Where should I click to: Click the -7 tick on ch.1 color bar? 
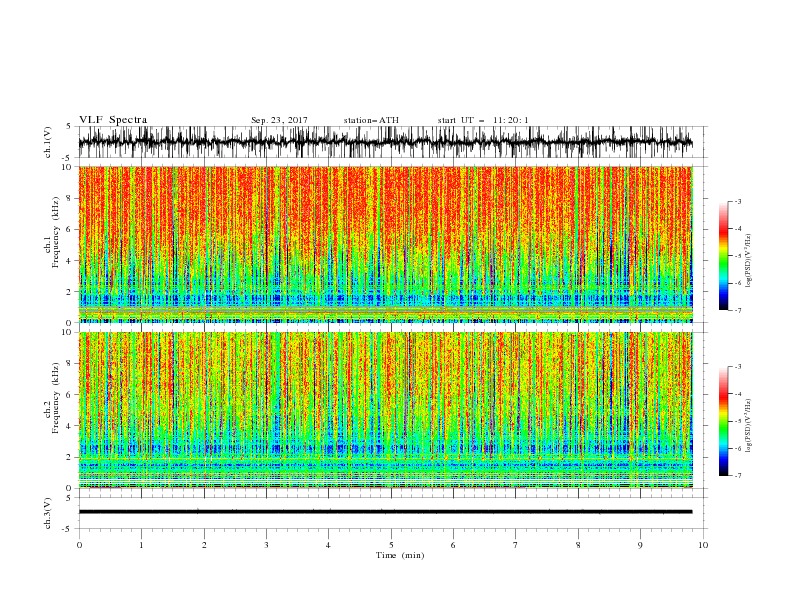coord(738,310)
